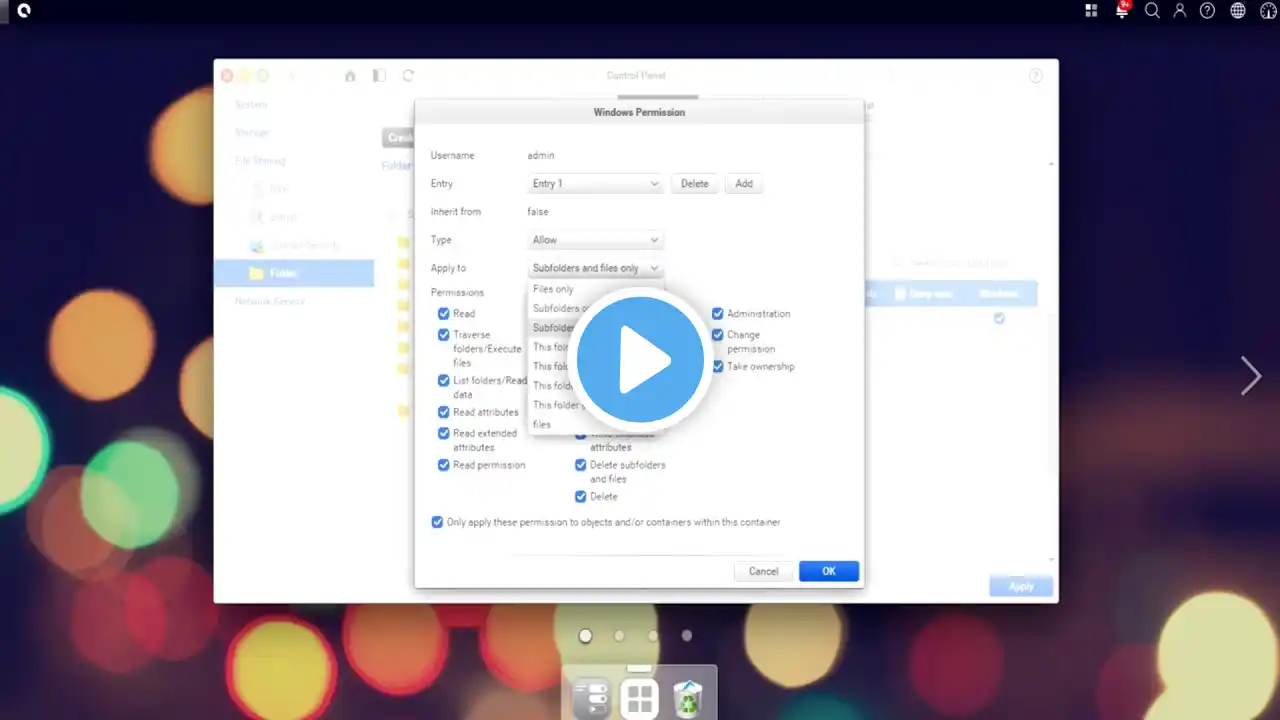Collapse the Apply to dropdown

click(596, 268)
